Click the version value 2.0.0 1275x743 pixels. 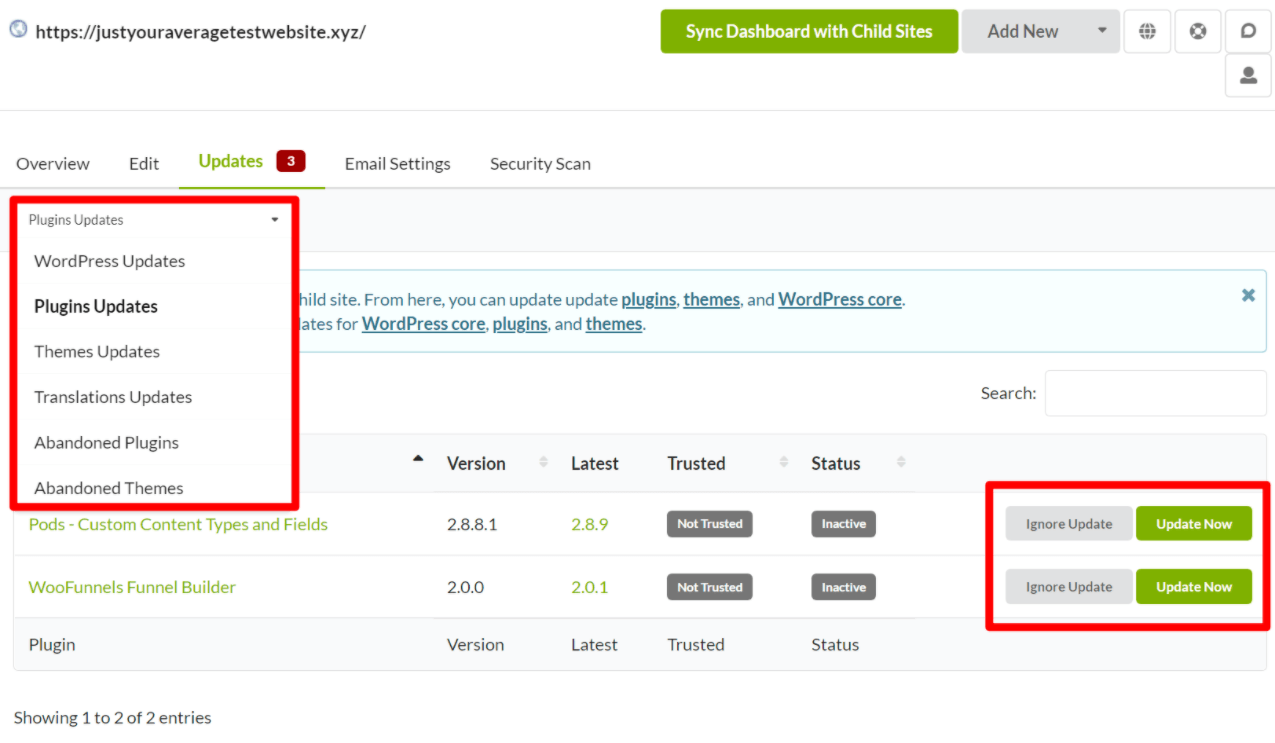coord(465,587)
